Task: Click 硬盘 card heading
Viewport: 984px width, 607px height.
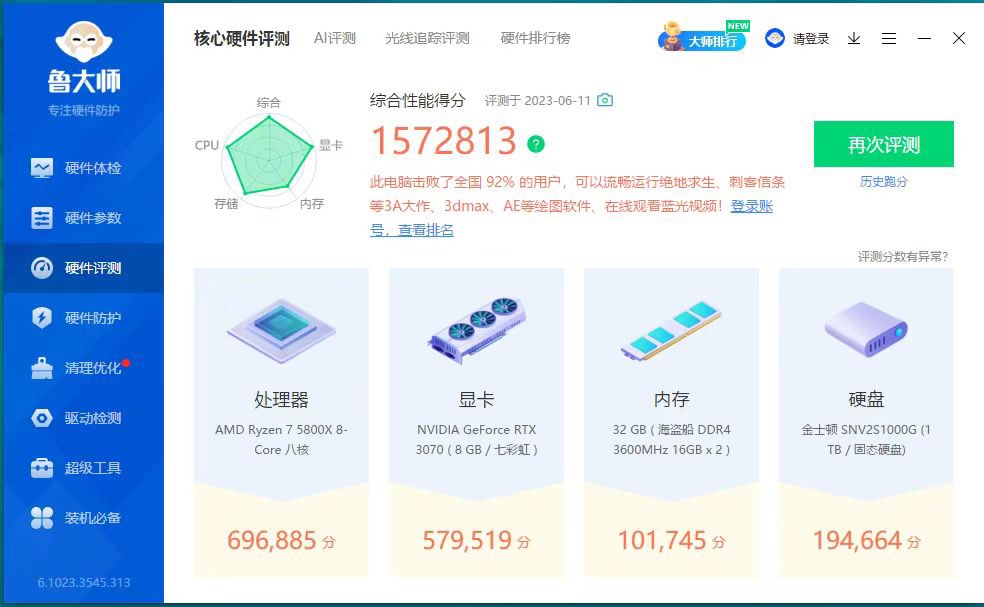Action: [x=867, y=400]
